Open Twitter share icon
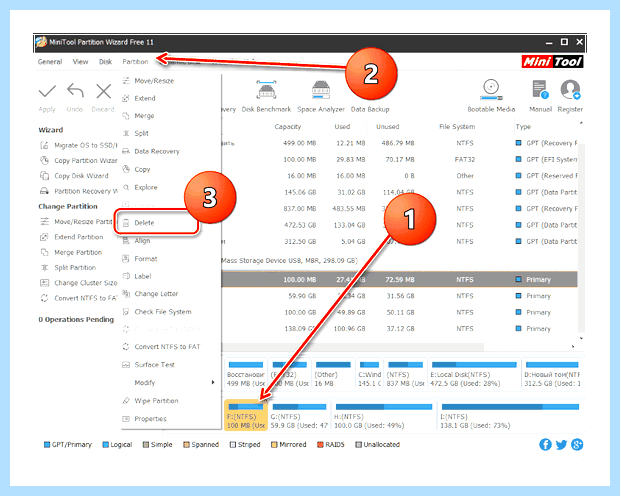The width and height of the screenshot is (620, 496). tap(561, 445)
